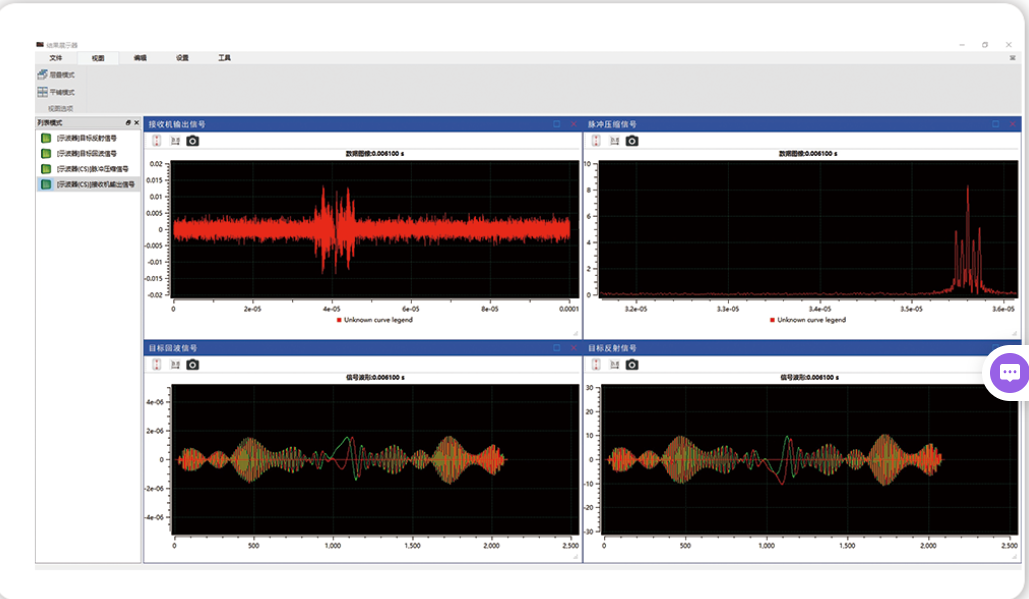Image resolution: width=1029 pixels, height=599 pixels.
Task: Click the resize grip of 目标回波信号 panel
Action: [x=576, y=557]
